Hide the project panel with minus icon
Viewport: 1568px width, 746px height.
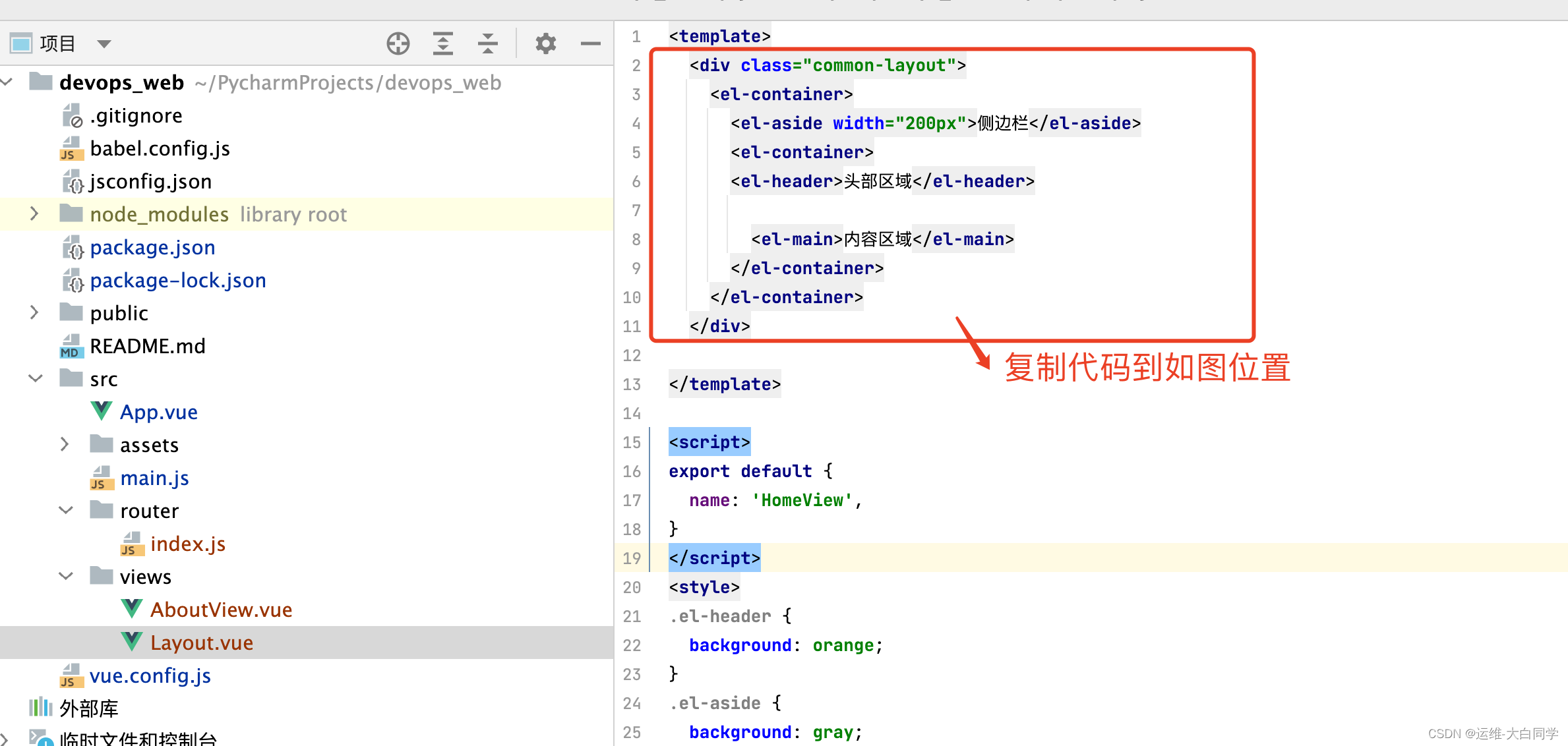[x=590, y=43]
